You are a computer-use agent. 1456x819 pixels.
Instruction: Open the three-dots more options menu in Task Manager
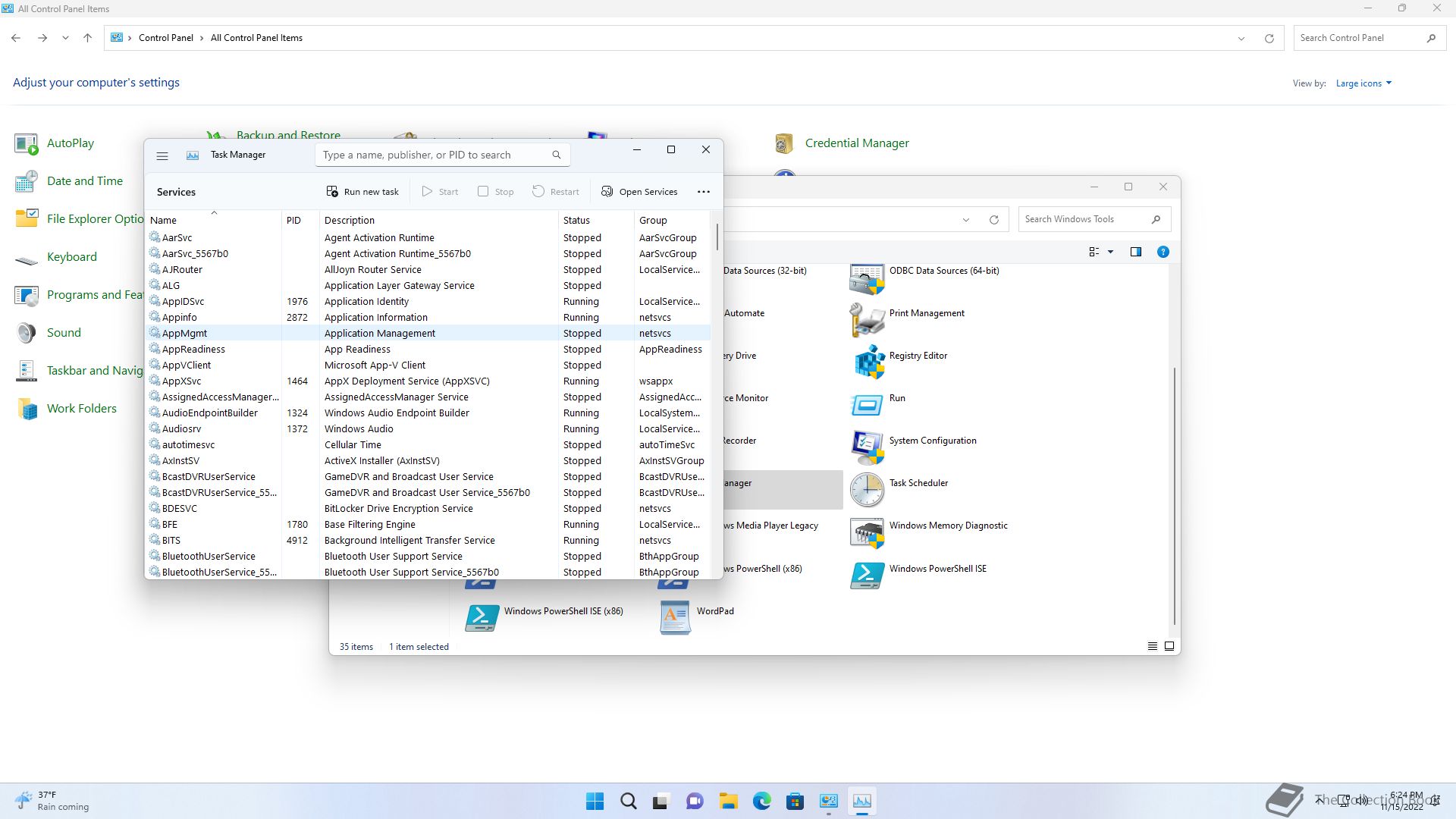[x=704, y=192]
